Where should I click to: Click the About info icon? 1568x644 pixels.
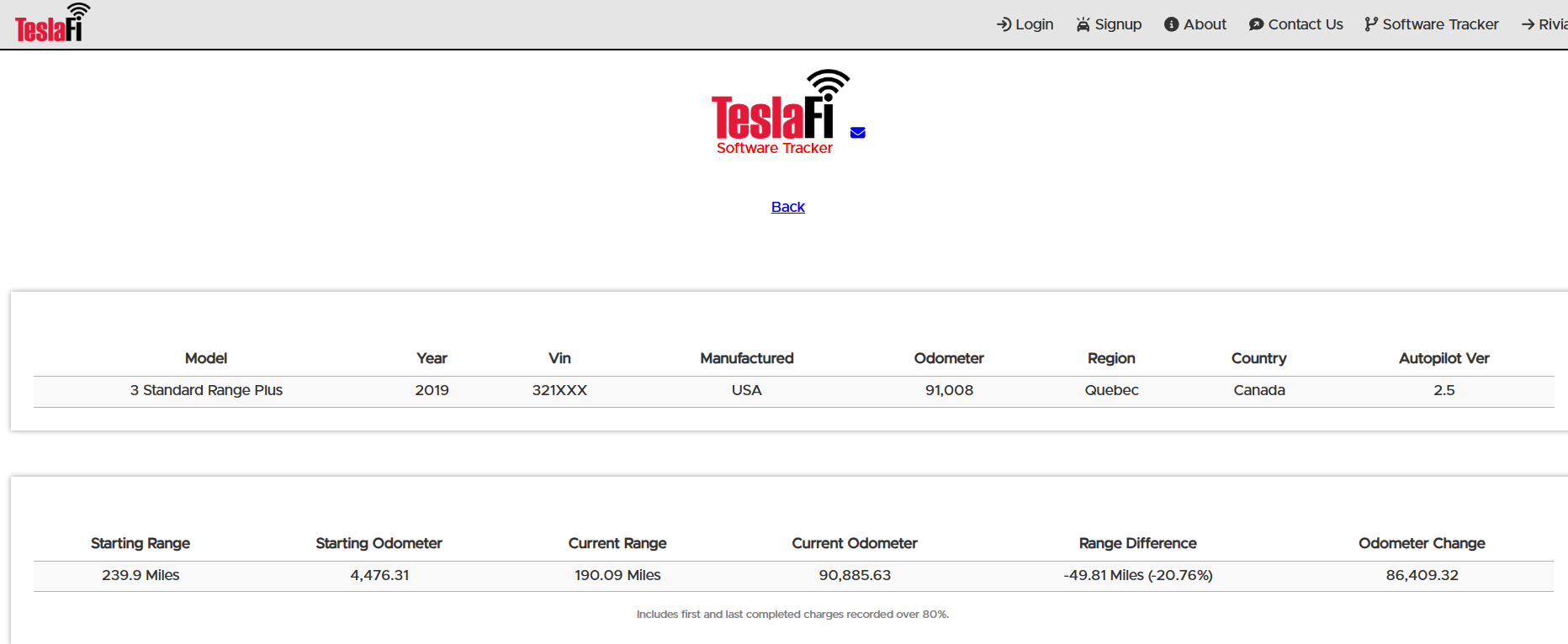coord(1171,24)
